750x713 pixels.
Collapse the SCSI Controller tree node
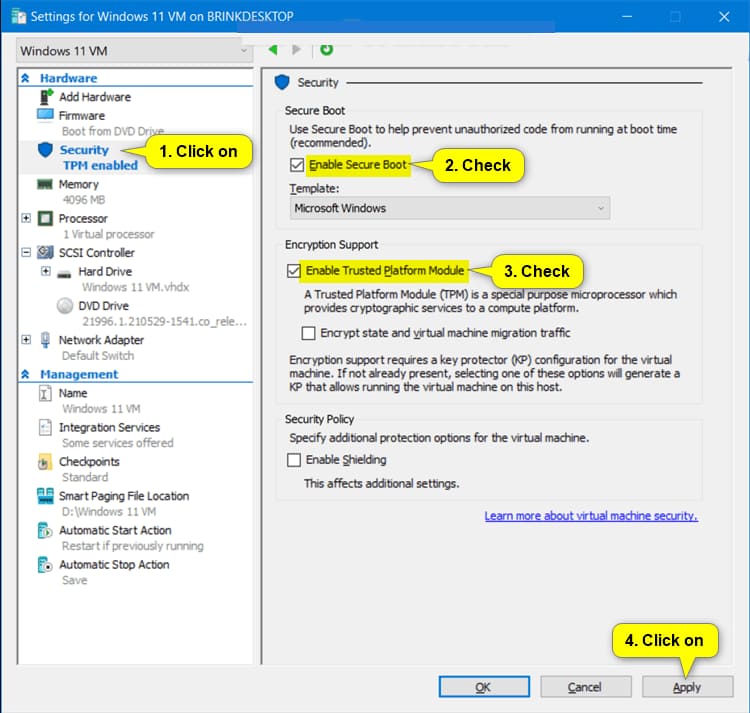pyautogui.click(x=26, y=253)
